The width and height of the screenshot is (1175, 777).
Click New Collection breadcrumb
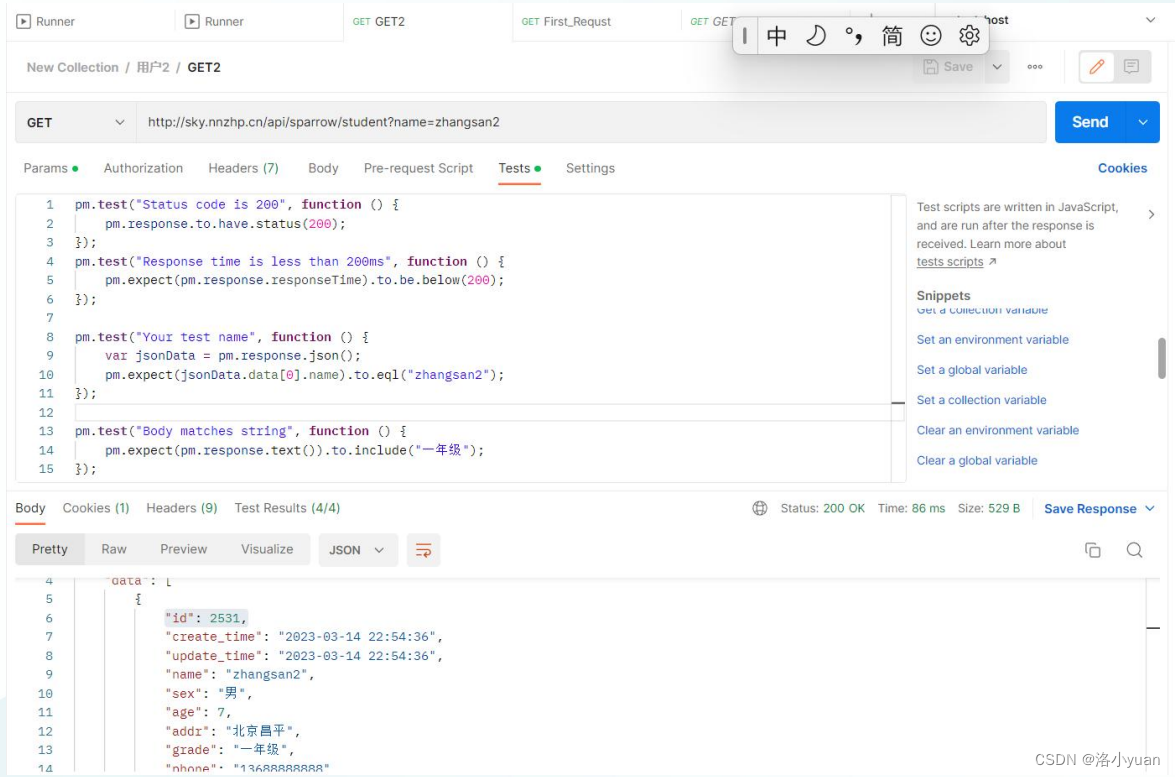click(73, 67)
